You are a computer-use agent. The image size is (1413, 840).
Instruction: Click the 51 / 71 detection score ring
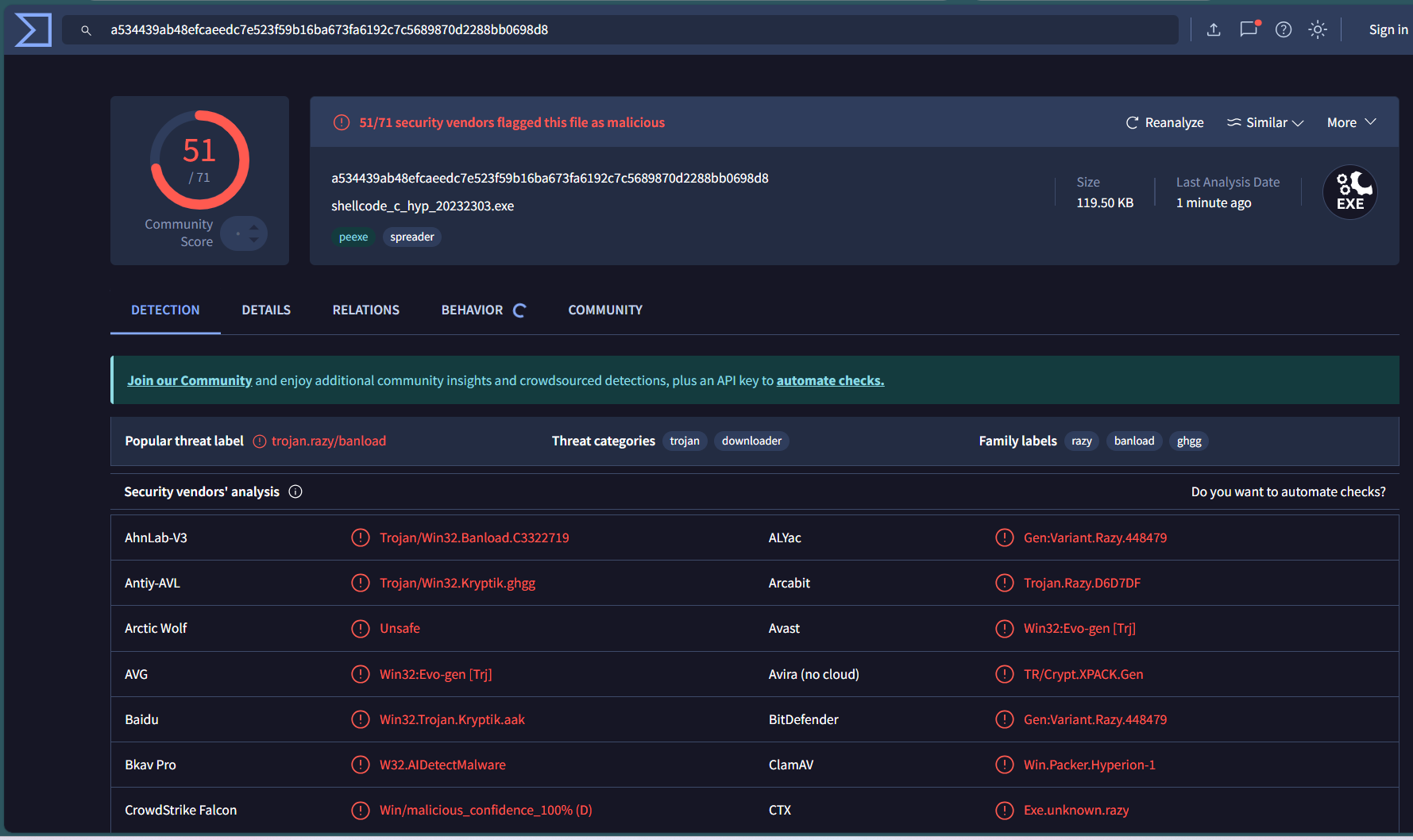coord(200,160)
